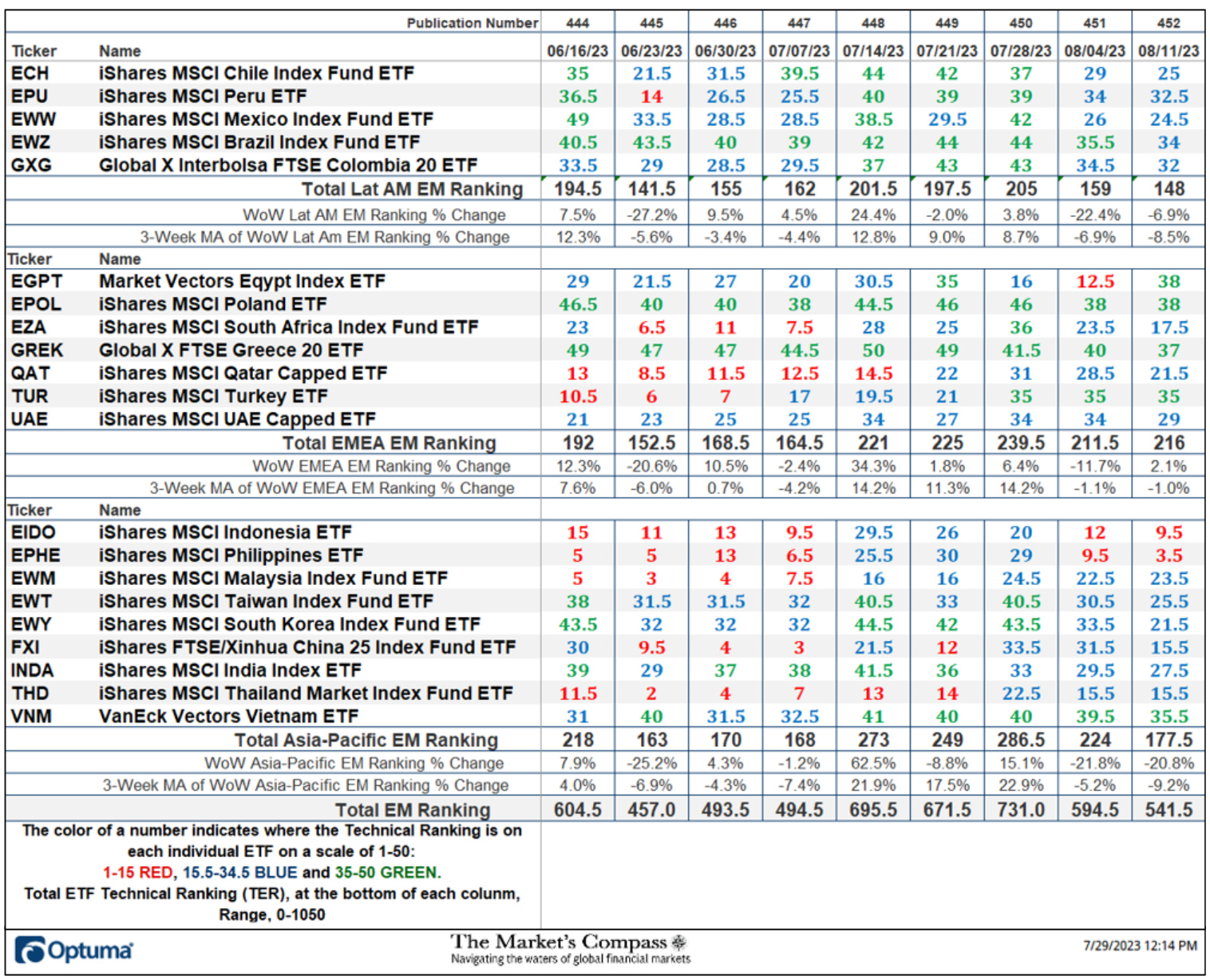Click EMEA total value 239.5

coord(1021,444)
